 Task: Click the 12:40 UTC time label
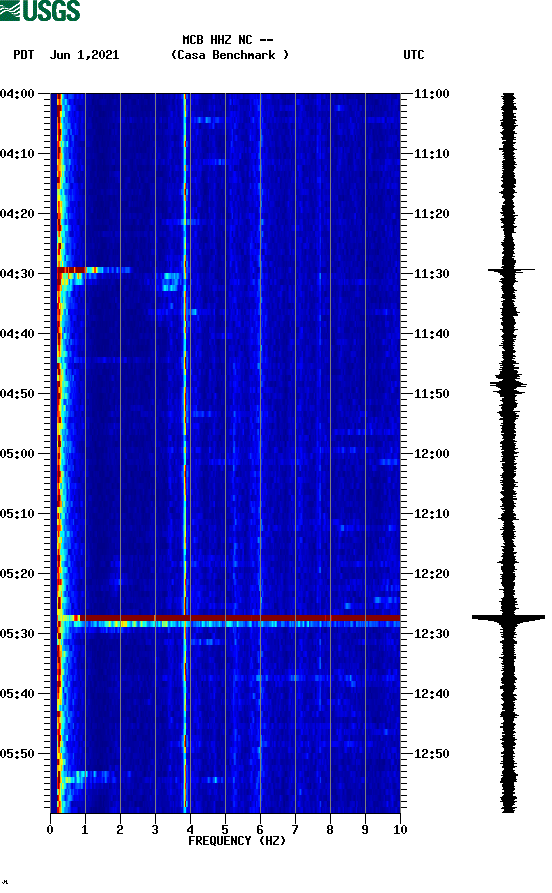pos(431,694)
